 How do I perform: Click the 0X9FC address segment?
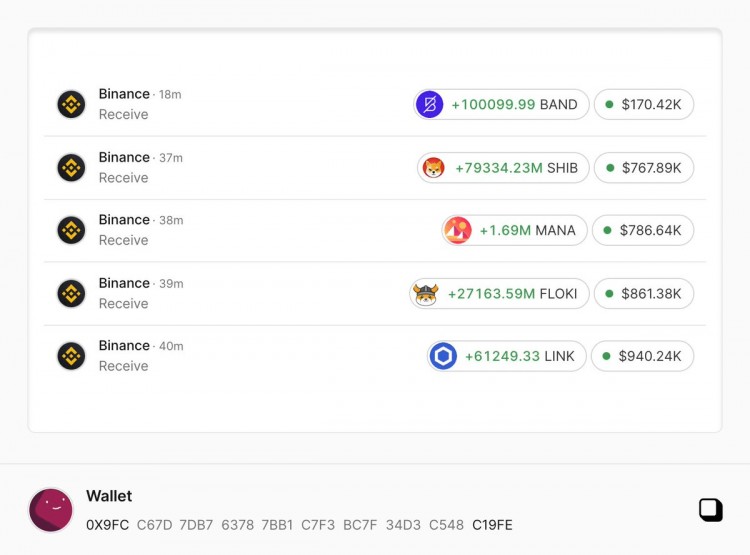click(x=108, y=525)
